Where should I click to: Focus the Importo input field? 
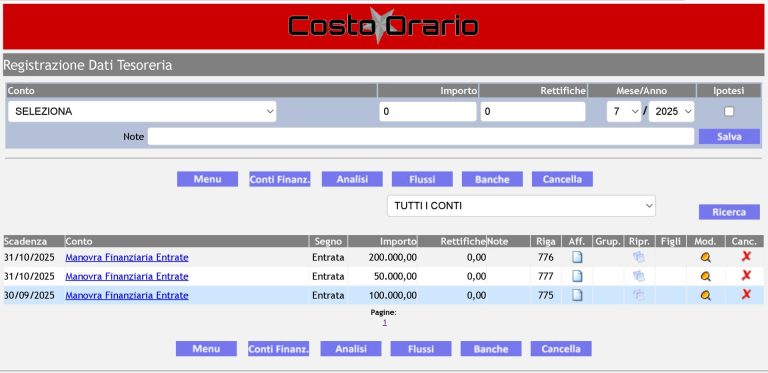(428, 112)
